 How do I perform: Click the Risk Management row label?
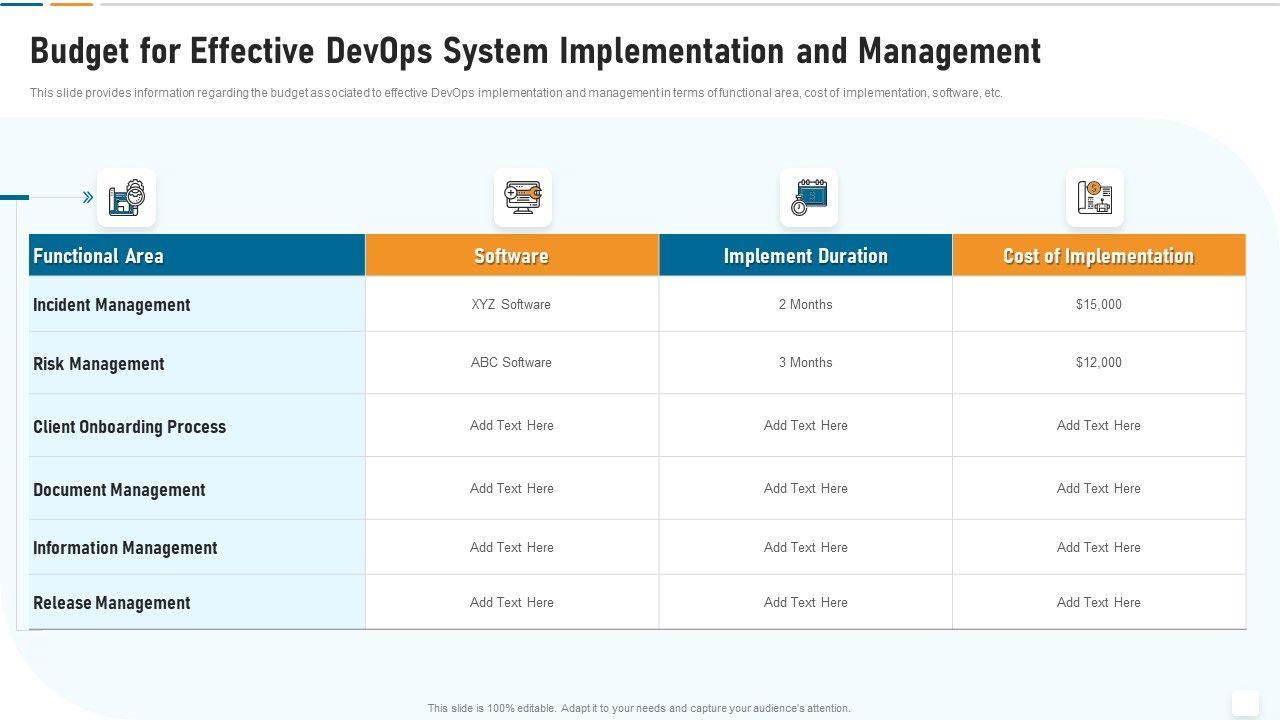98,364
